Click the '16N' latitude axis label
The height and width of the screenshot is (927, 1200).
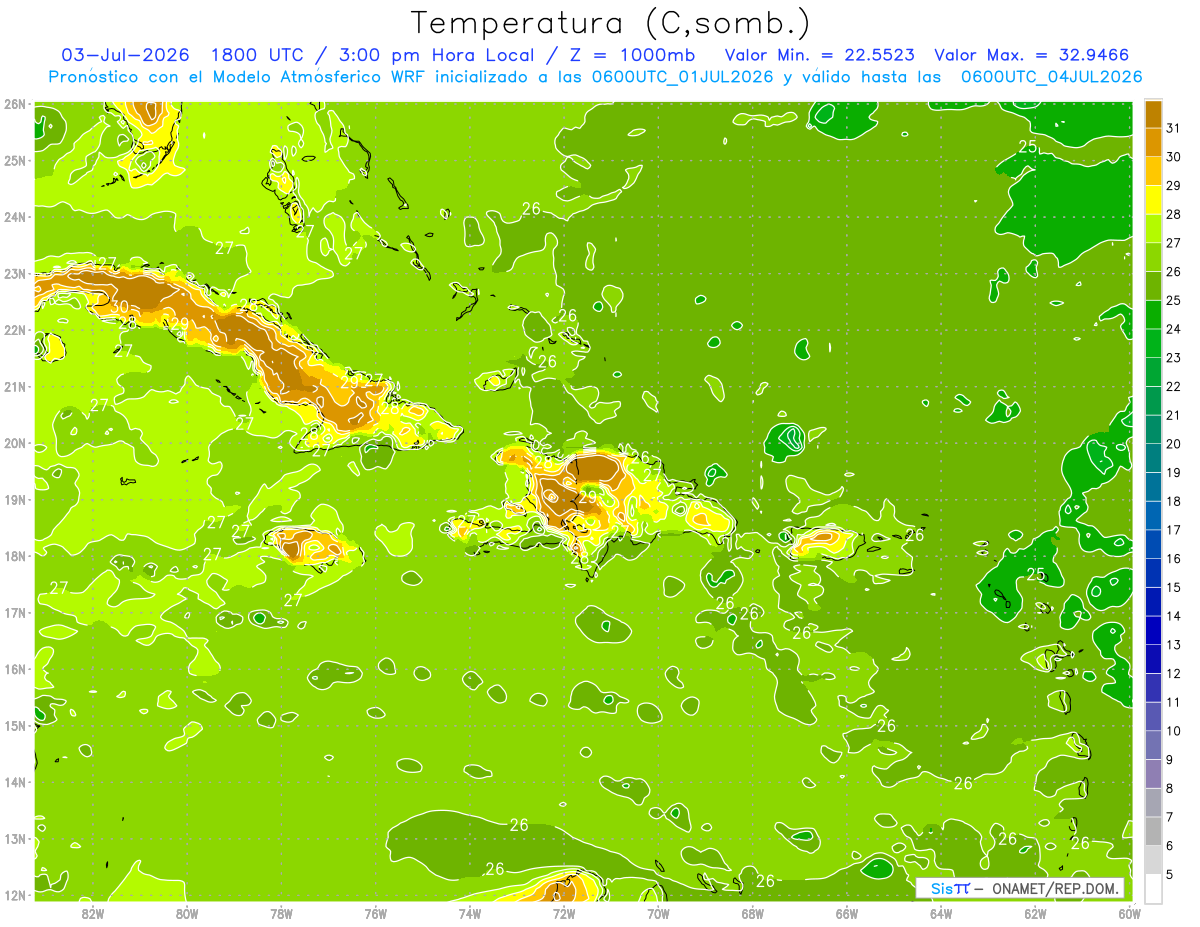[16, 669]
